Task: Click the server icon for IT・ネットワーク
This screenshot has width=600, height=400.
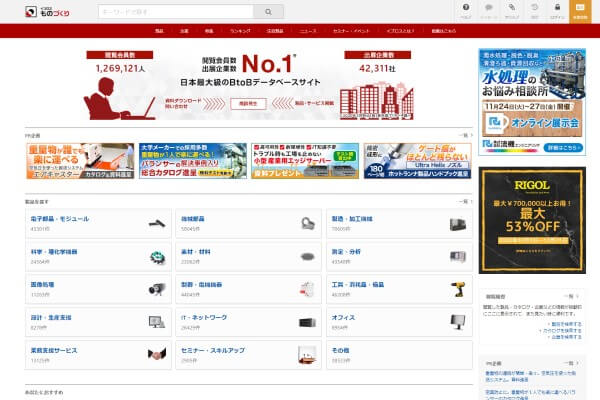Action: point(307,323)
